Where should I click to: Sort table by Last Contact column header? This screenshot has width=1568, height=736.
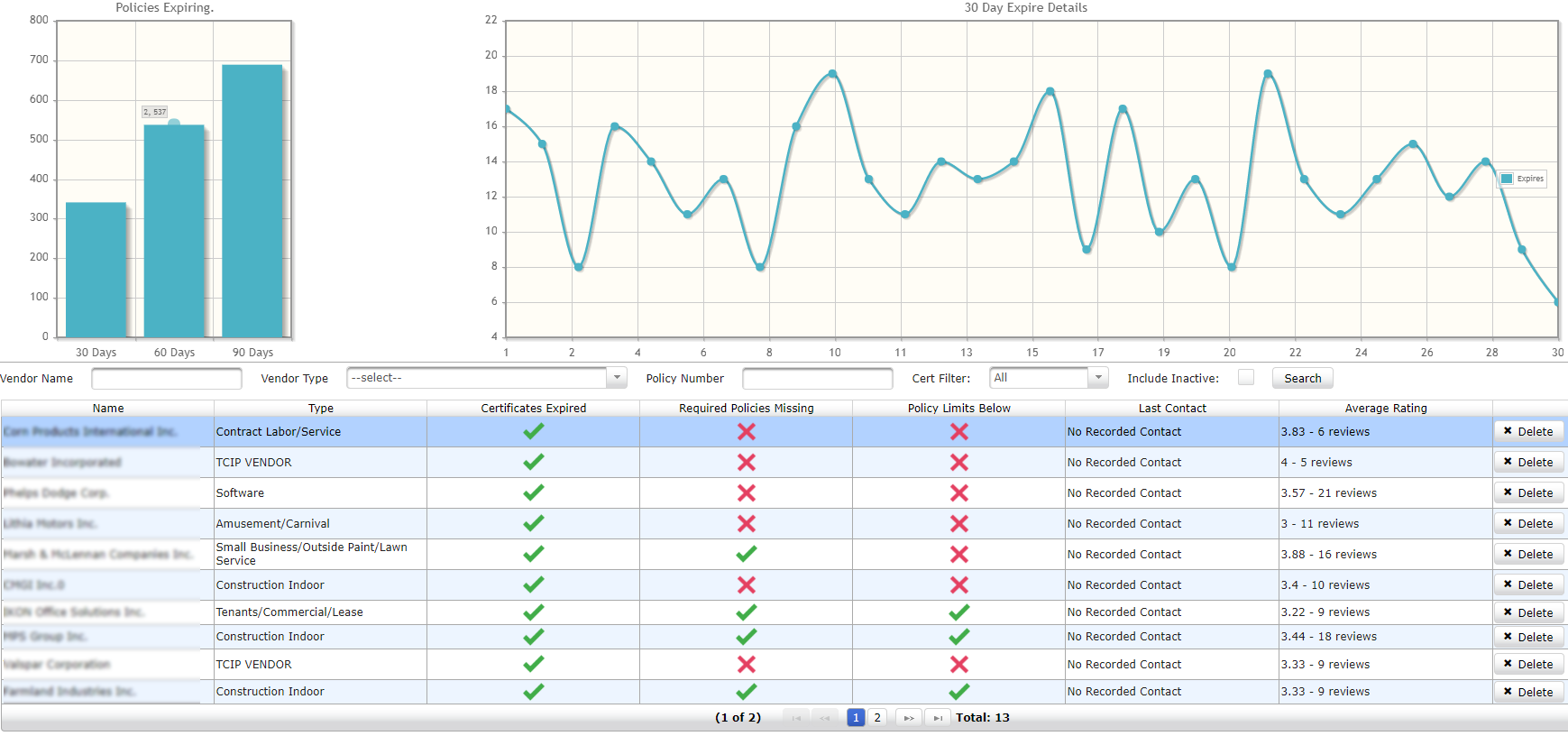1171,409
